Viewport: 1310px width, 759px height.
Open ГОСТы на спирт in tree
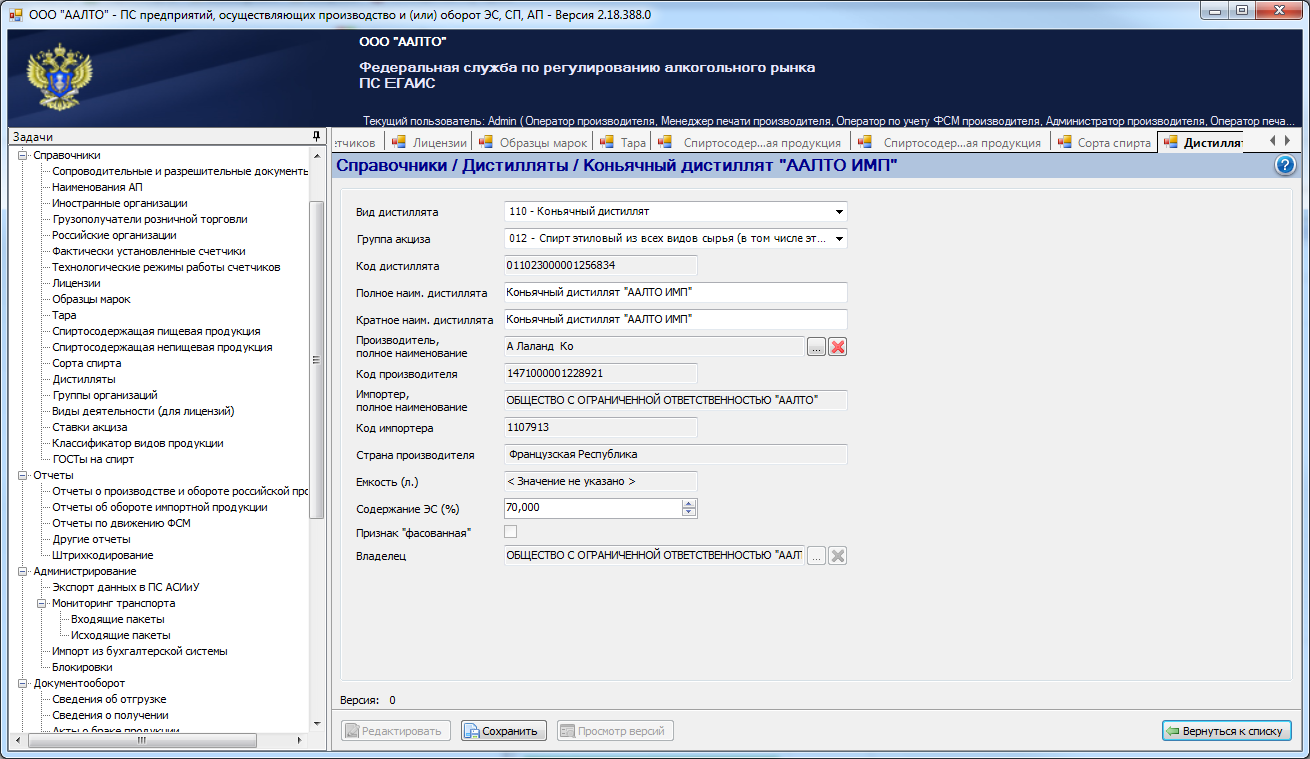93,459
